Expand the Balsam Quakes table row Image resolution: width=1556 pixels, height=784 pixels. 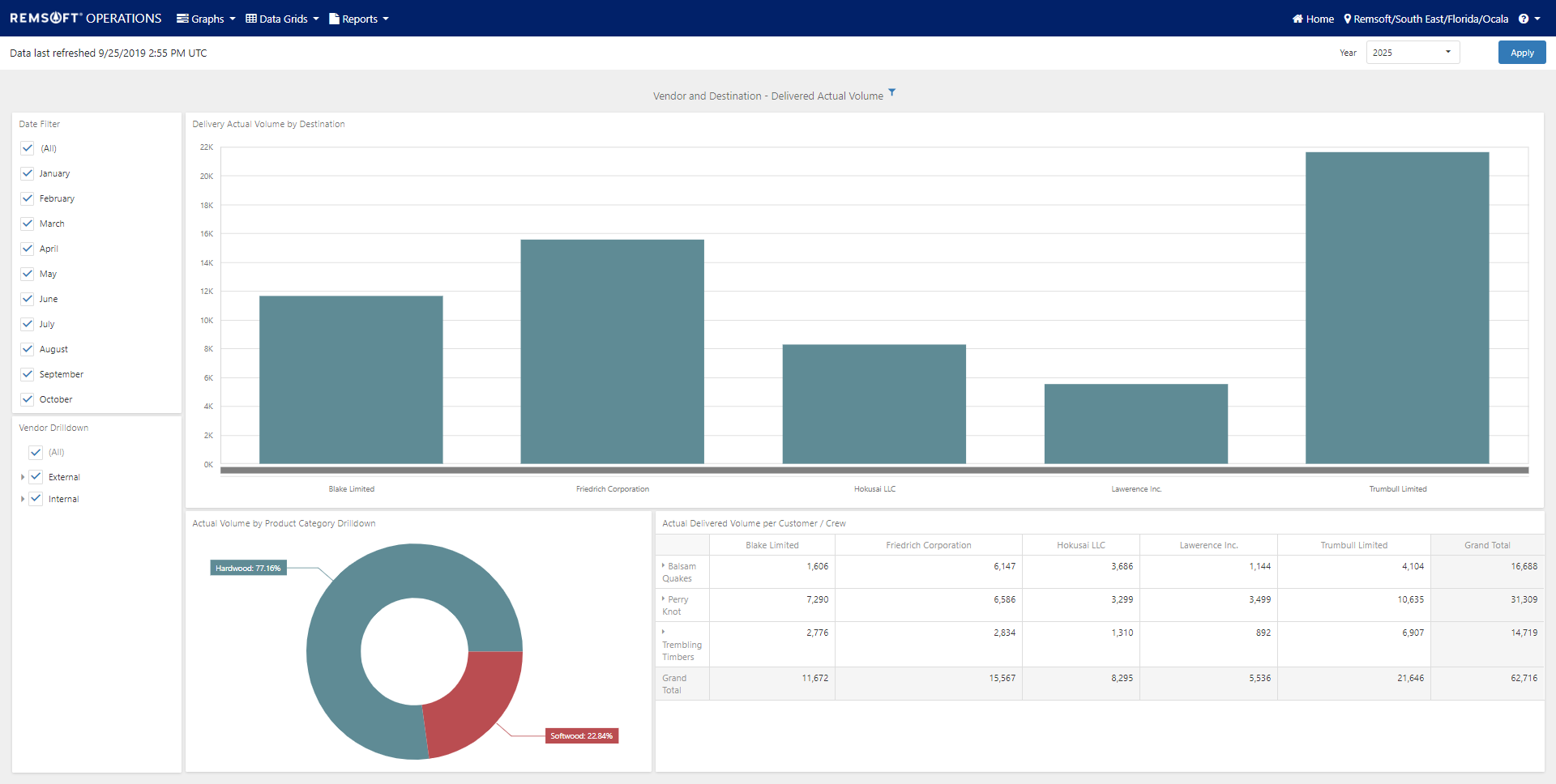coord(665,566)
